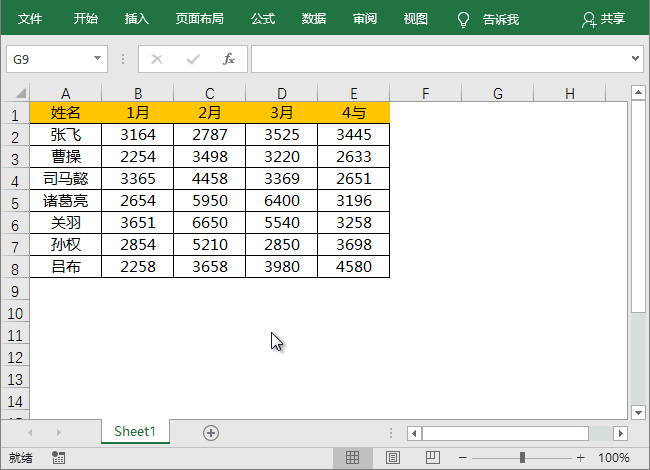Click the cancel X formula icon
The height and width of the screenshot is (470, 650).
157,59
